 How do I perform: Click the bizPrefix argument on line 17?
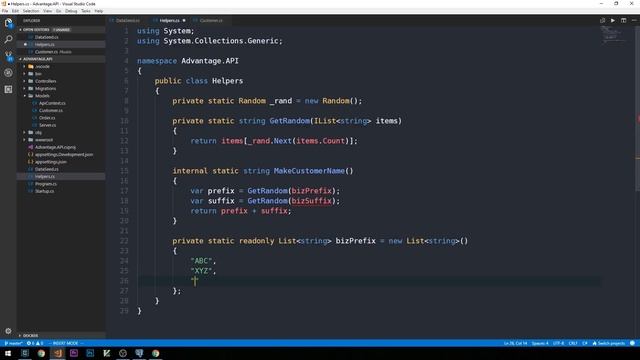311,191
